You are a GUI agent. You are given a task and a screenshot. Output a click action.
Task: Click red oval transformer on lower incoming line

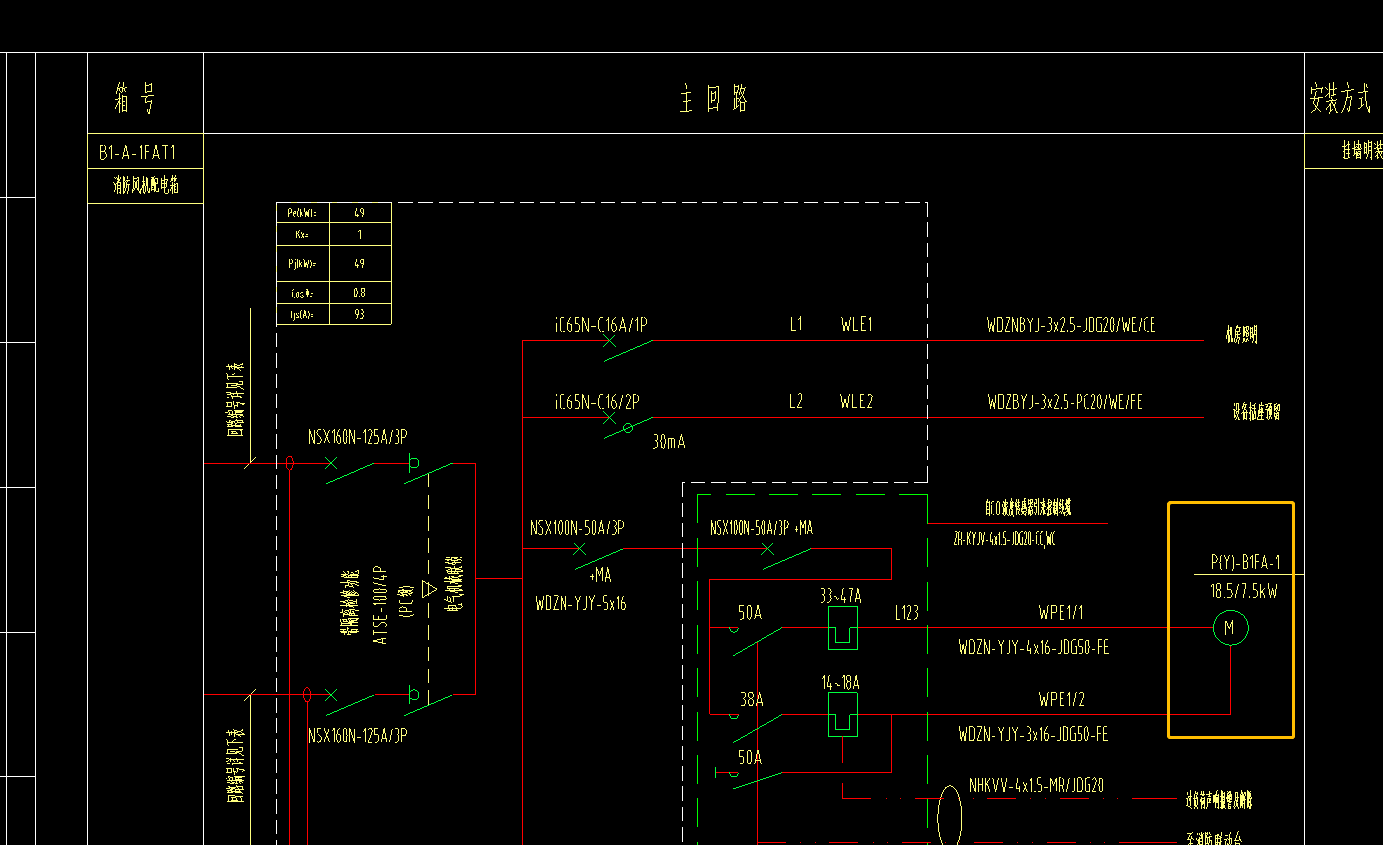coord(307,694)
